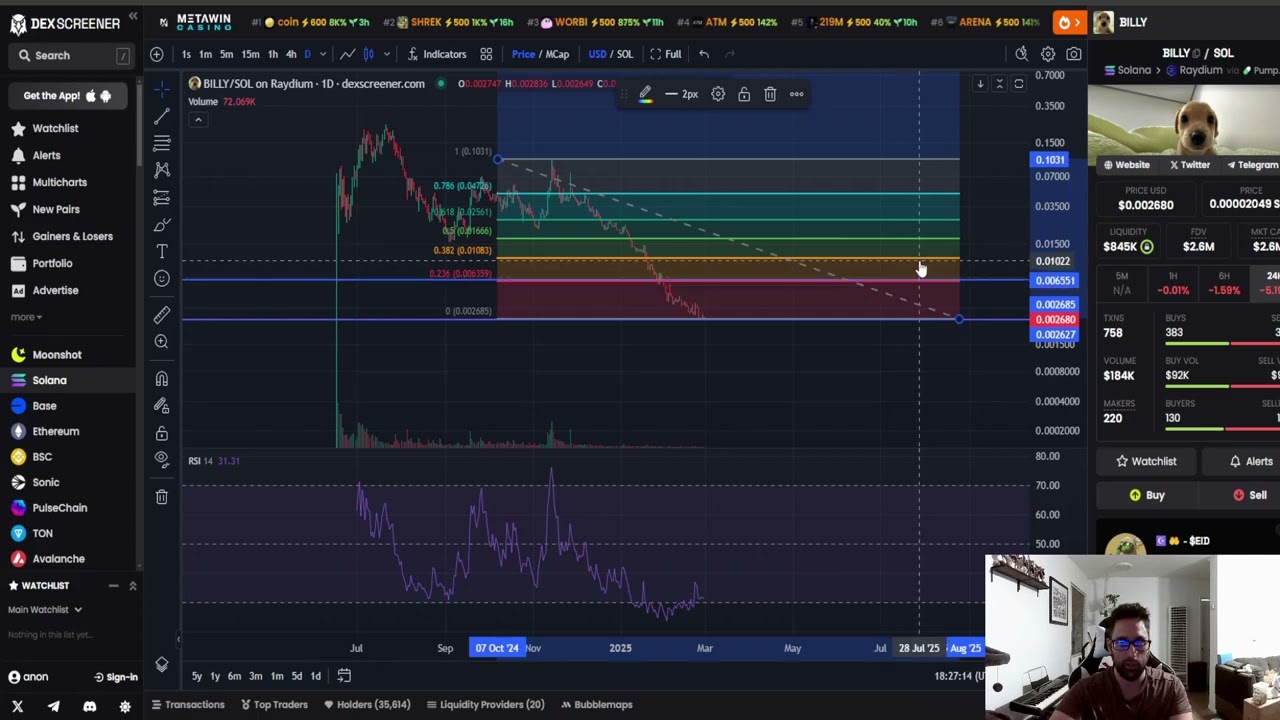Viewport: 1280px width, 720px height.
Task: Toggle lock all drawing tools
Action: pos(162,433)
